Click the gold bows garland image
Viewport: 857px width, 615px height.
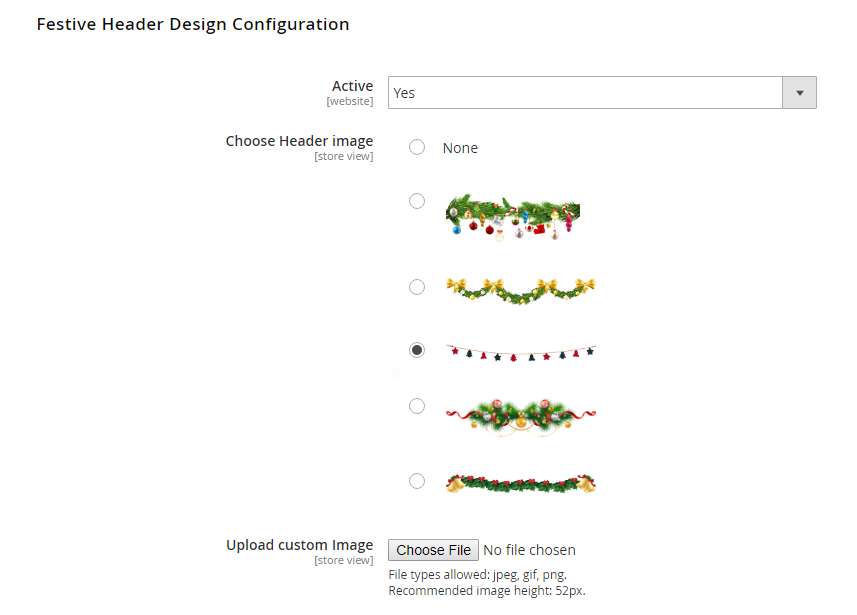520,289
